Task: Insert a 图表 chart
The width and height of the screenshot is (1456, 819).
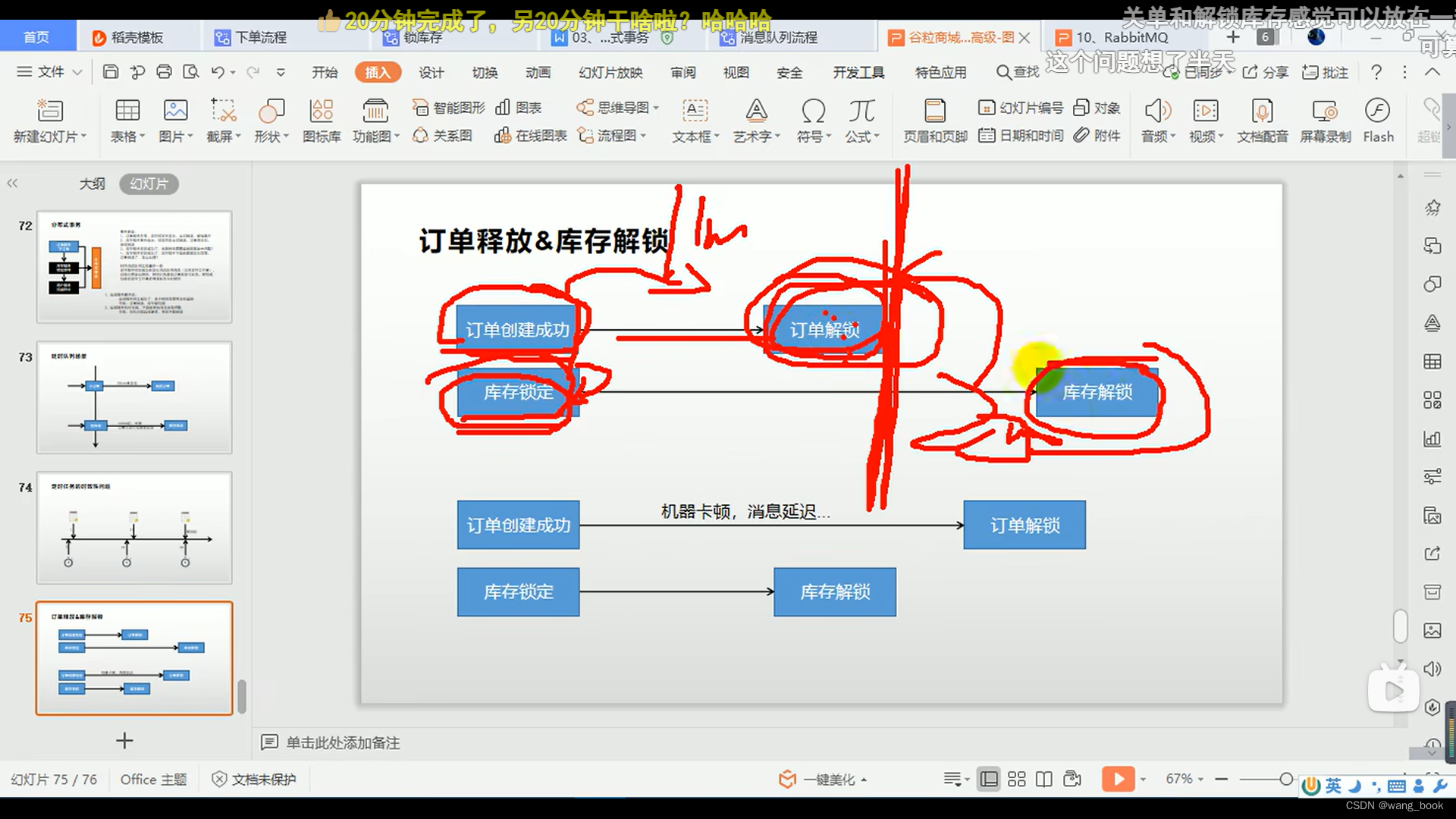Action: (519, 108)
